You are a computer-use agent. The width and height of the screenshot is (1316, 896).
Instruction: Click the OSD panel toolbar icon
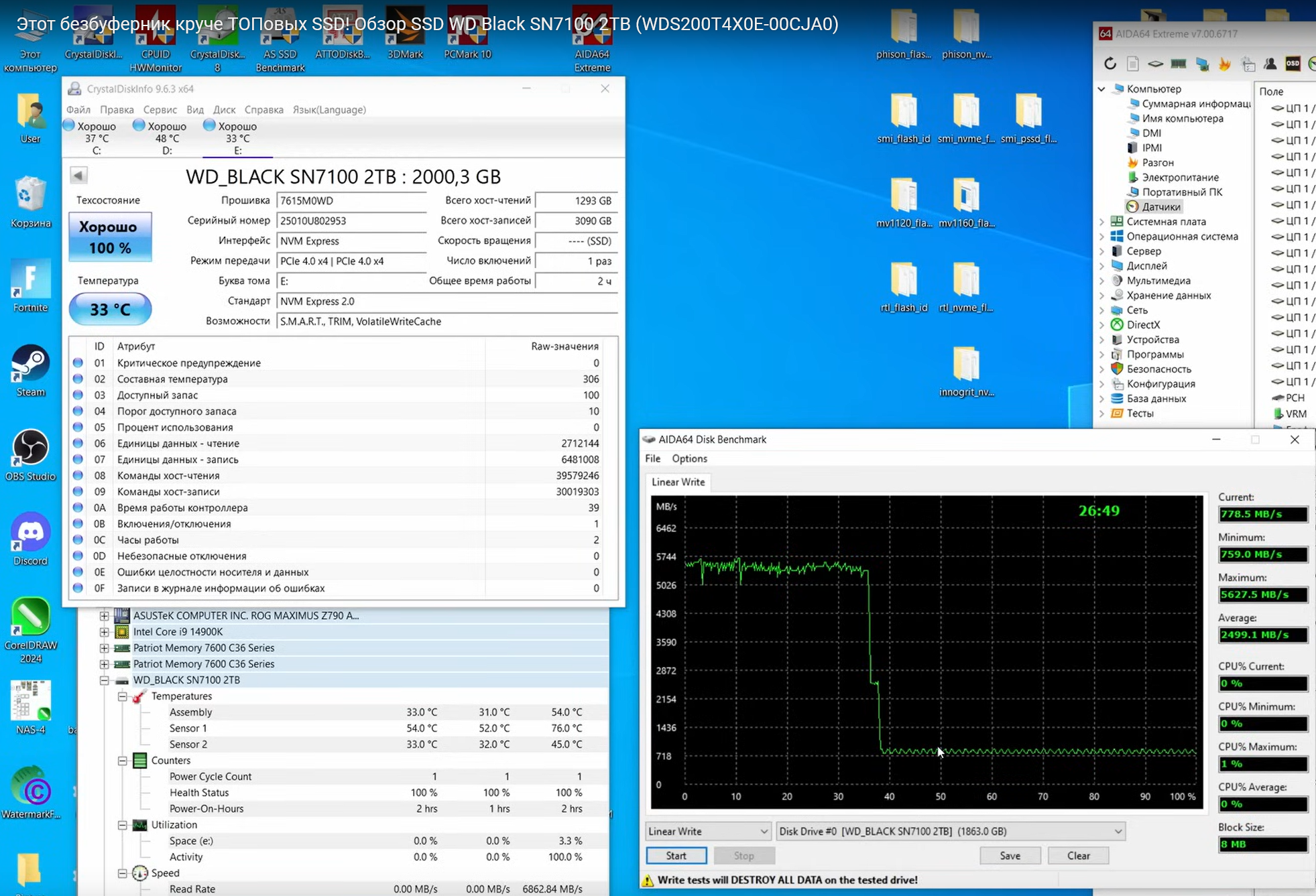click(x=1293, y=64)
